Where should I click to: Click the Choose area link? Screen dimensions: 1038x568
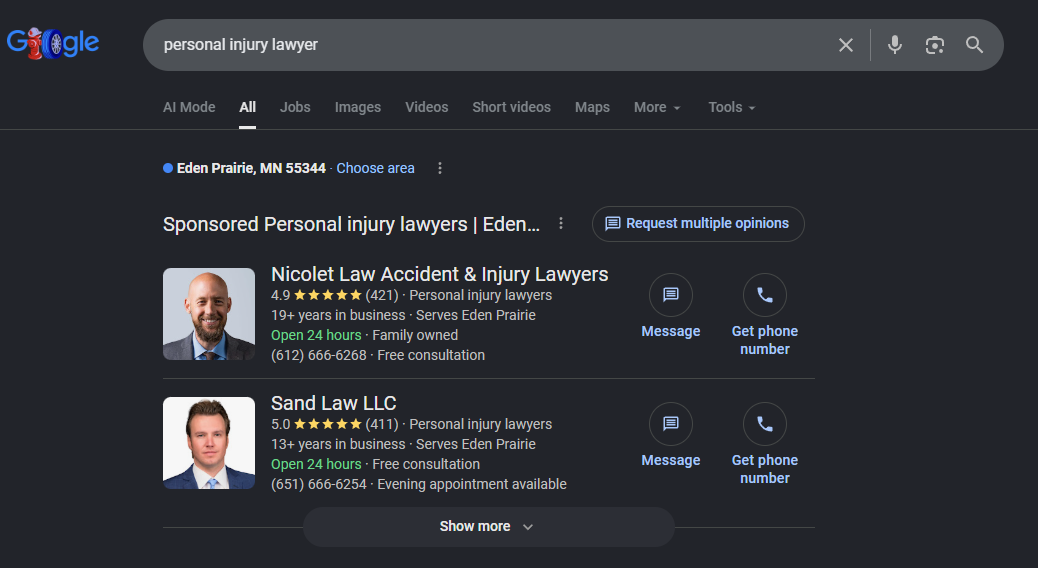point(375,168)
